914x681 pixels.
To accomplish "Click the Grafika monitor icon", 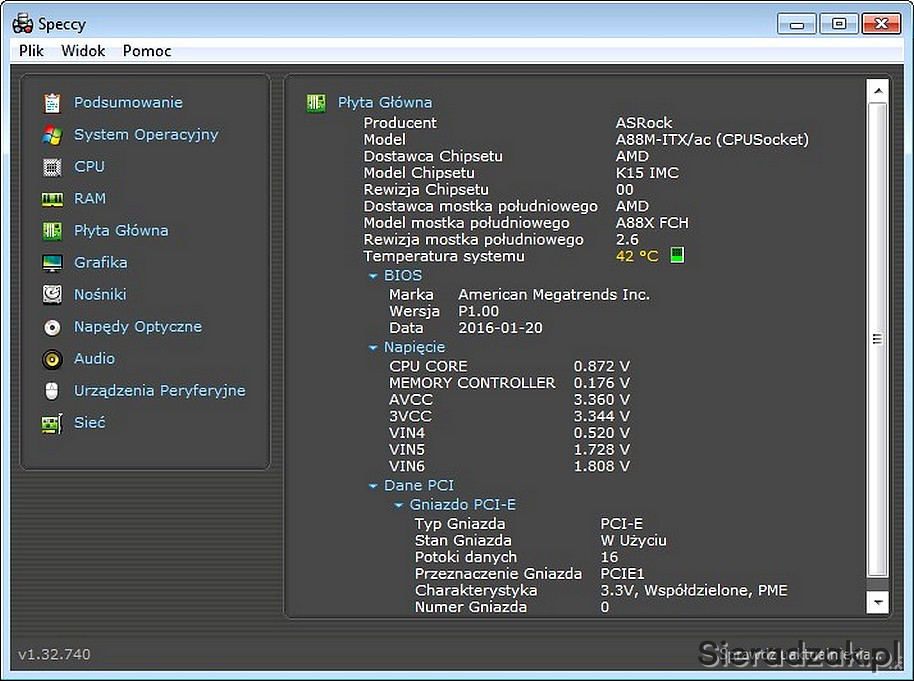I will [52, 263].
